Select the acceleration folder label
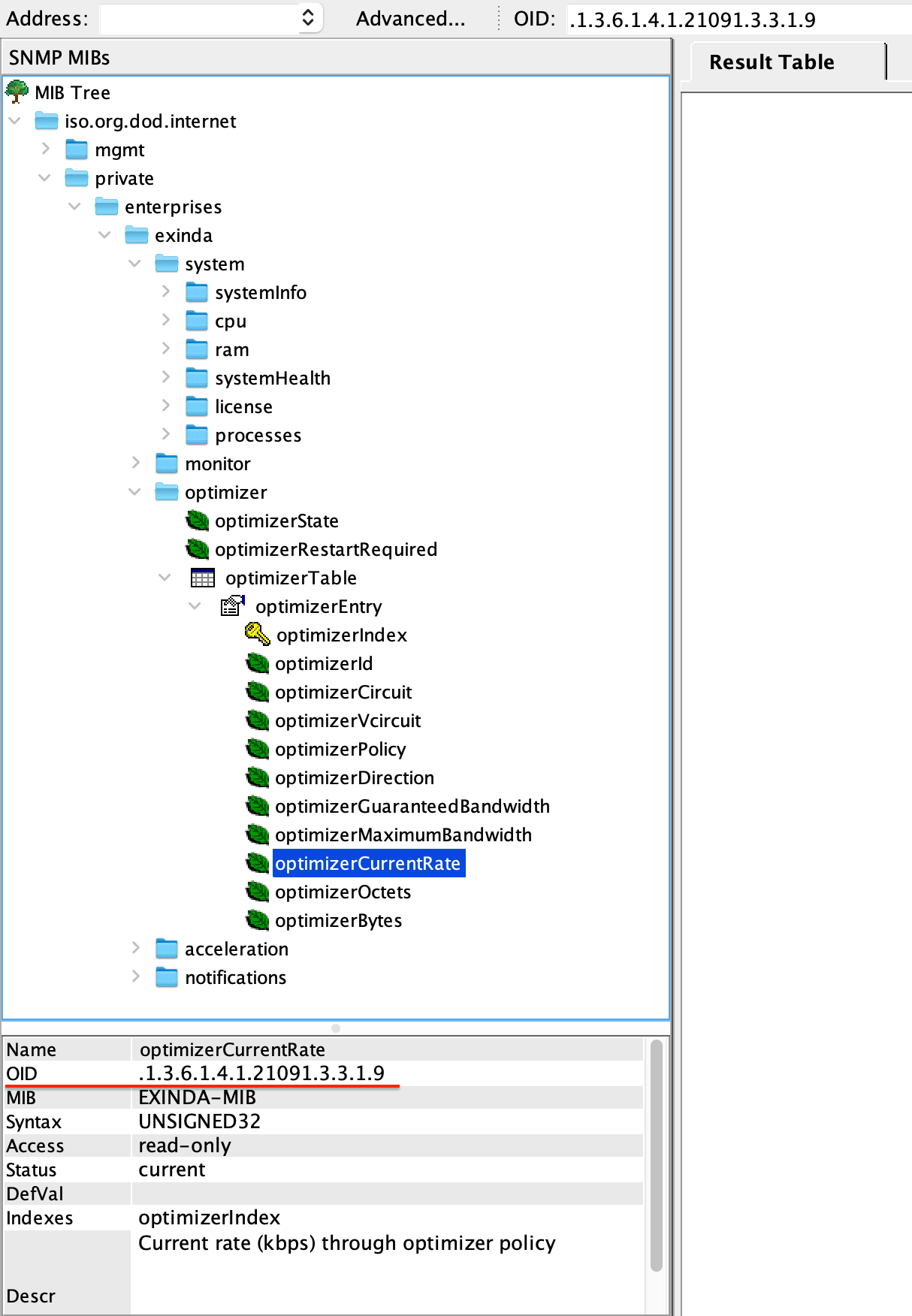 point(237,949)
